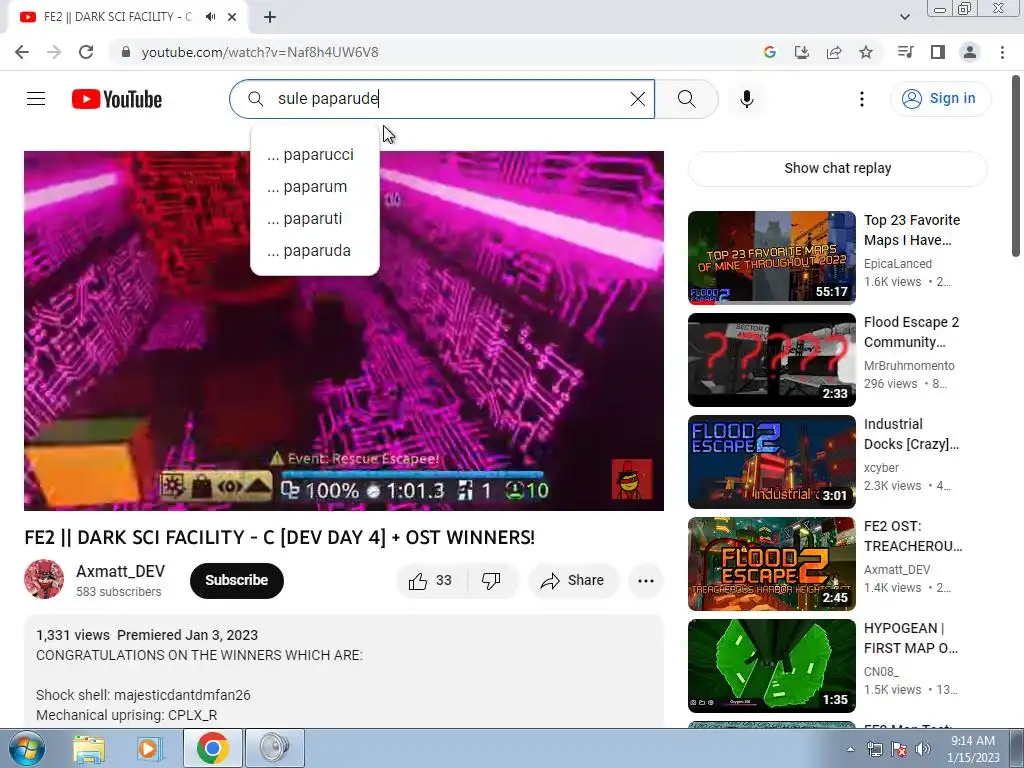
Task: Install app icon in address bar
Action: click(x=801, y=52)
